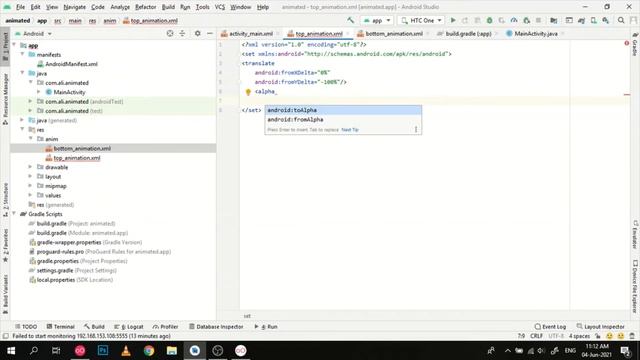
Task: Run the app with the green play button
Action: (x=453, y=20)
